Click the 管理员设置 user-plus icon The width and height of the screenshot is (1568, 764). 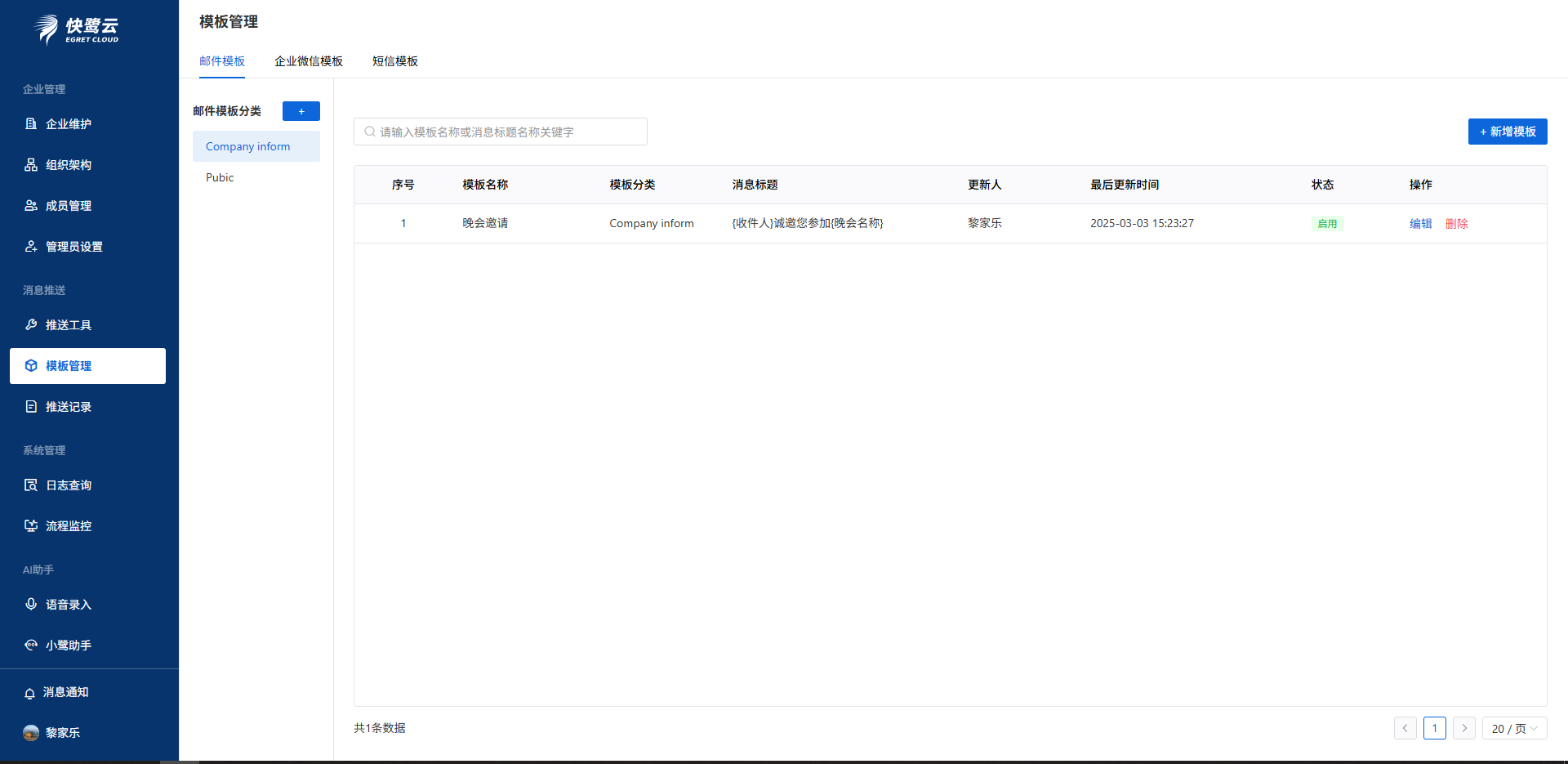pos(31,247)
